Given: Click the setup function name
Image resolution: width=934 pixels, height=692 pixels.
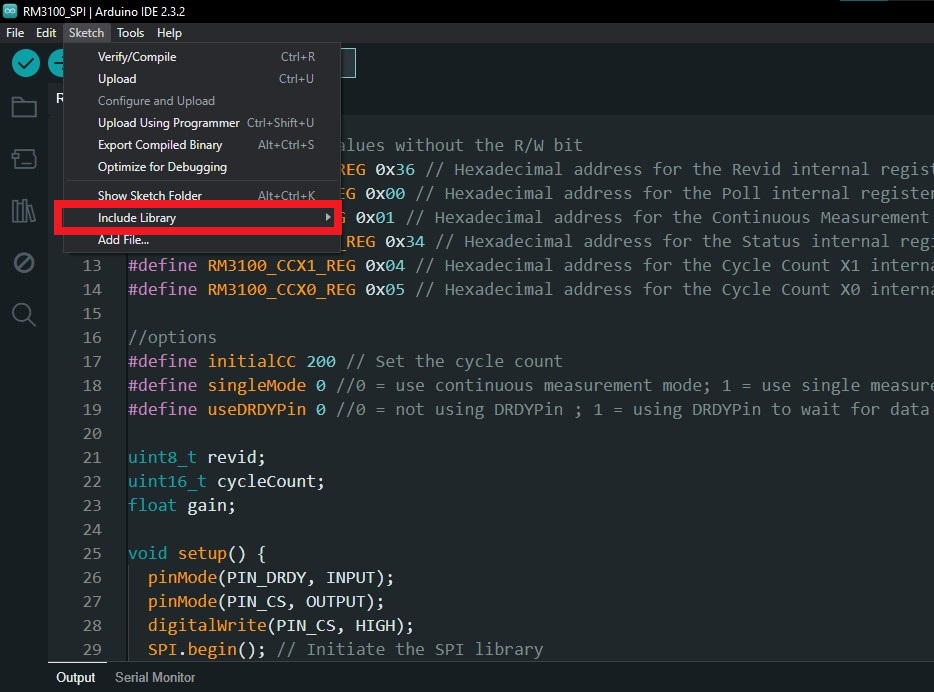Looking at the screenshot, I should point(202,553).
